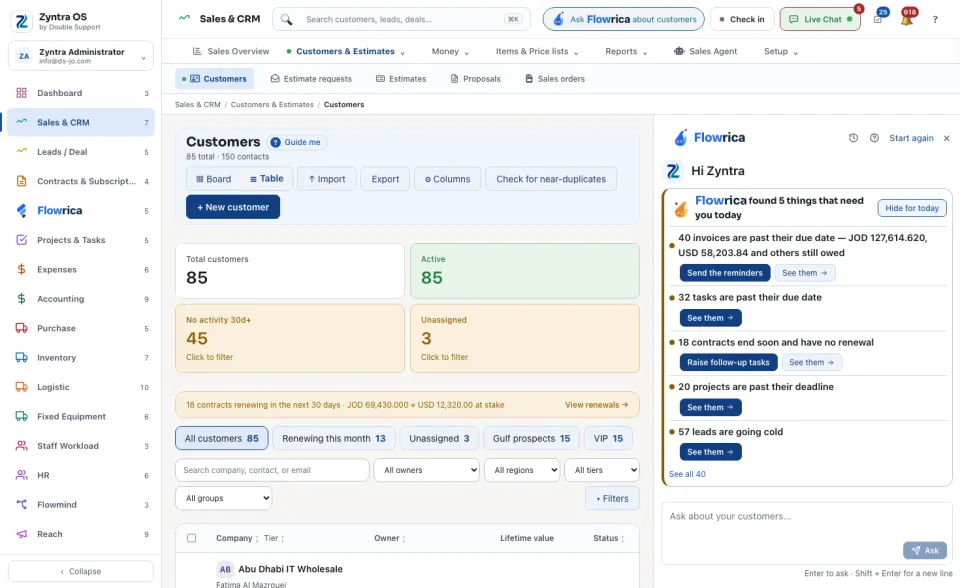The image size is (960, 588).
Task: Open the All tiers dropdown
Action: point(602,470)
